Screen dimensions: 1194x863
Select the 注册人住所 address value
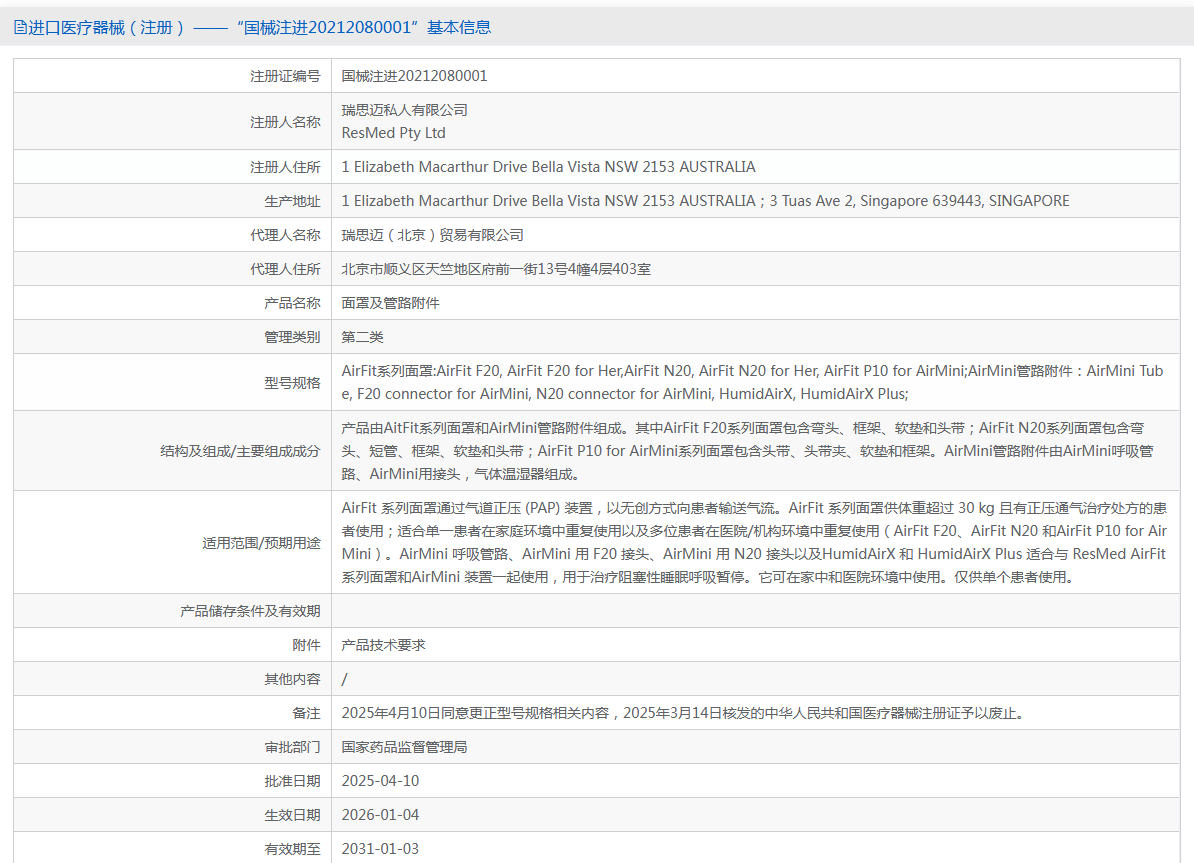[548, 167]
